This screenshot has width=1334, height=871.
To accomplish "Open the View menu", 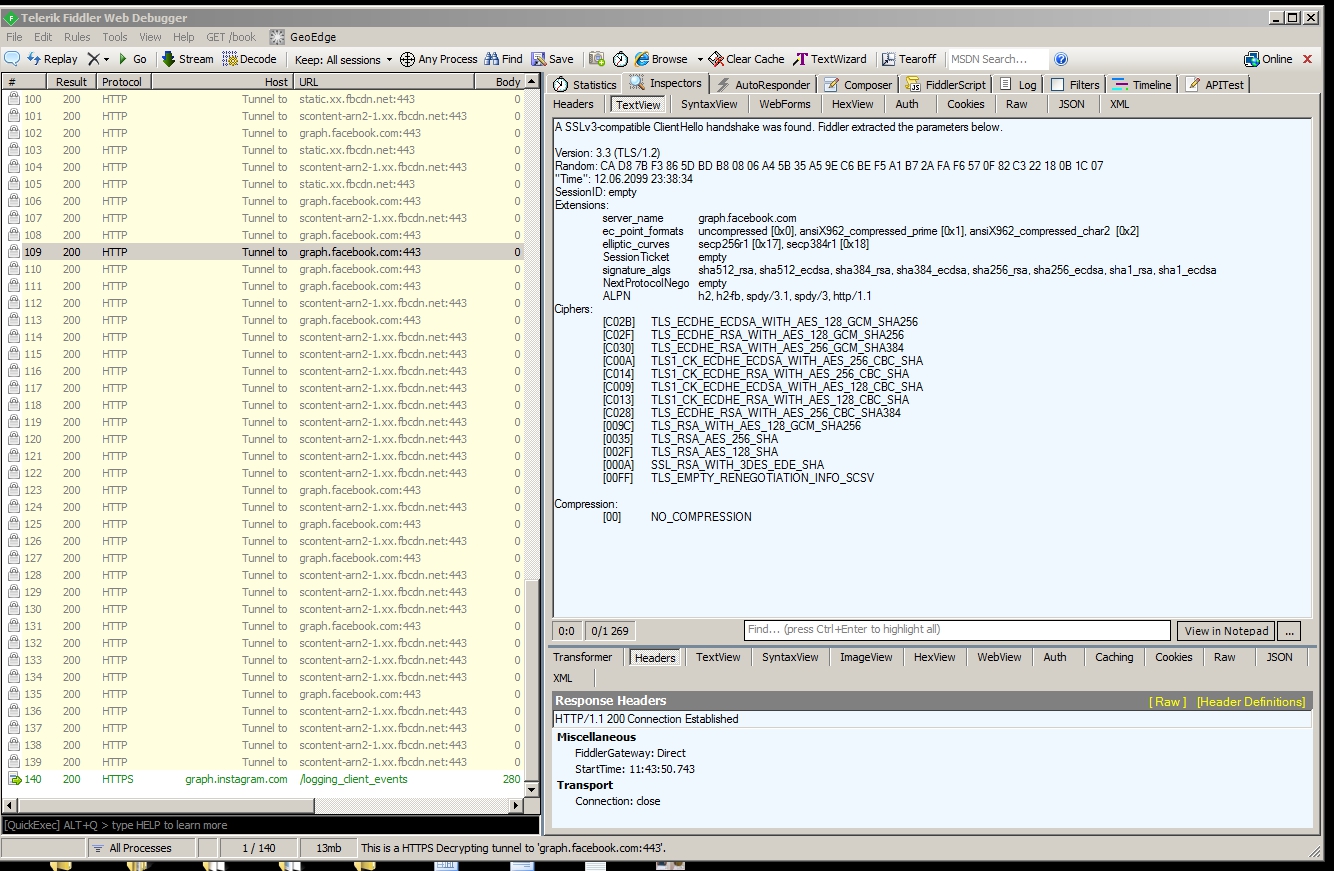I will coord(151,37).
